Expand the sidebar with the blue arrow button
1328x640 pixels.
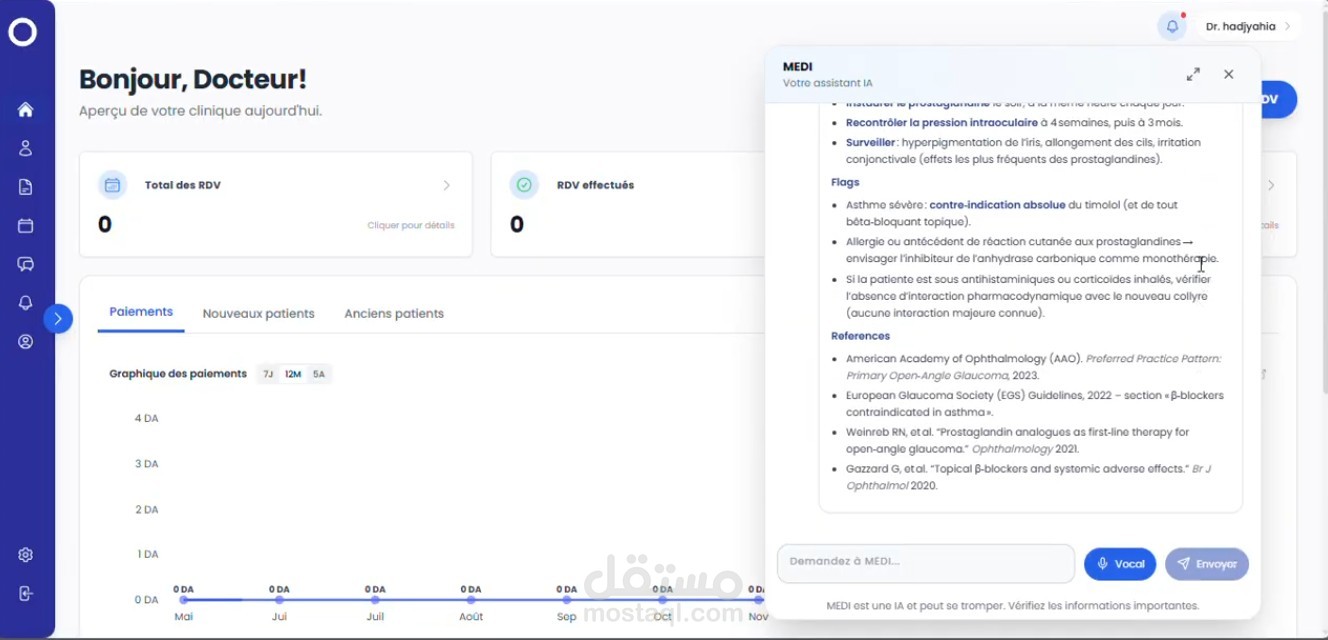tap(58, 319)
